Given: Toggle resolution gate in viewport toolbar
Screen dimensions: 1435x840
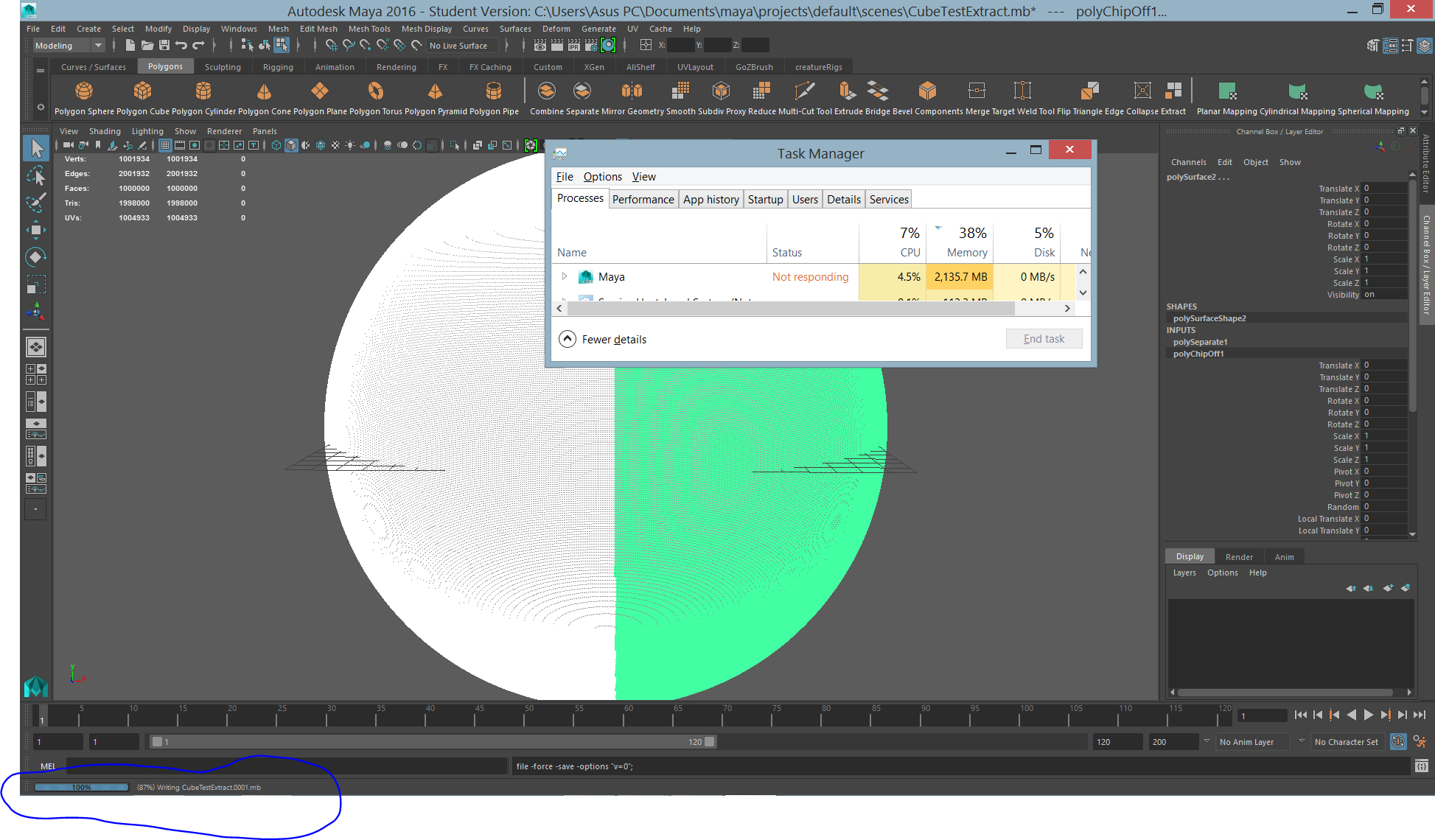Looking at the screenshot, I should (x=195, y=145).
